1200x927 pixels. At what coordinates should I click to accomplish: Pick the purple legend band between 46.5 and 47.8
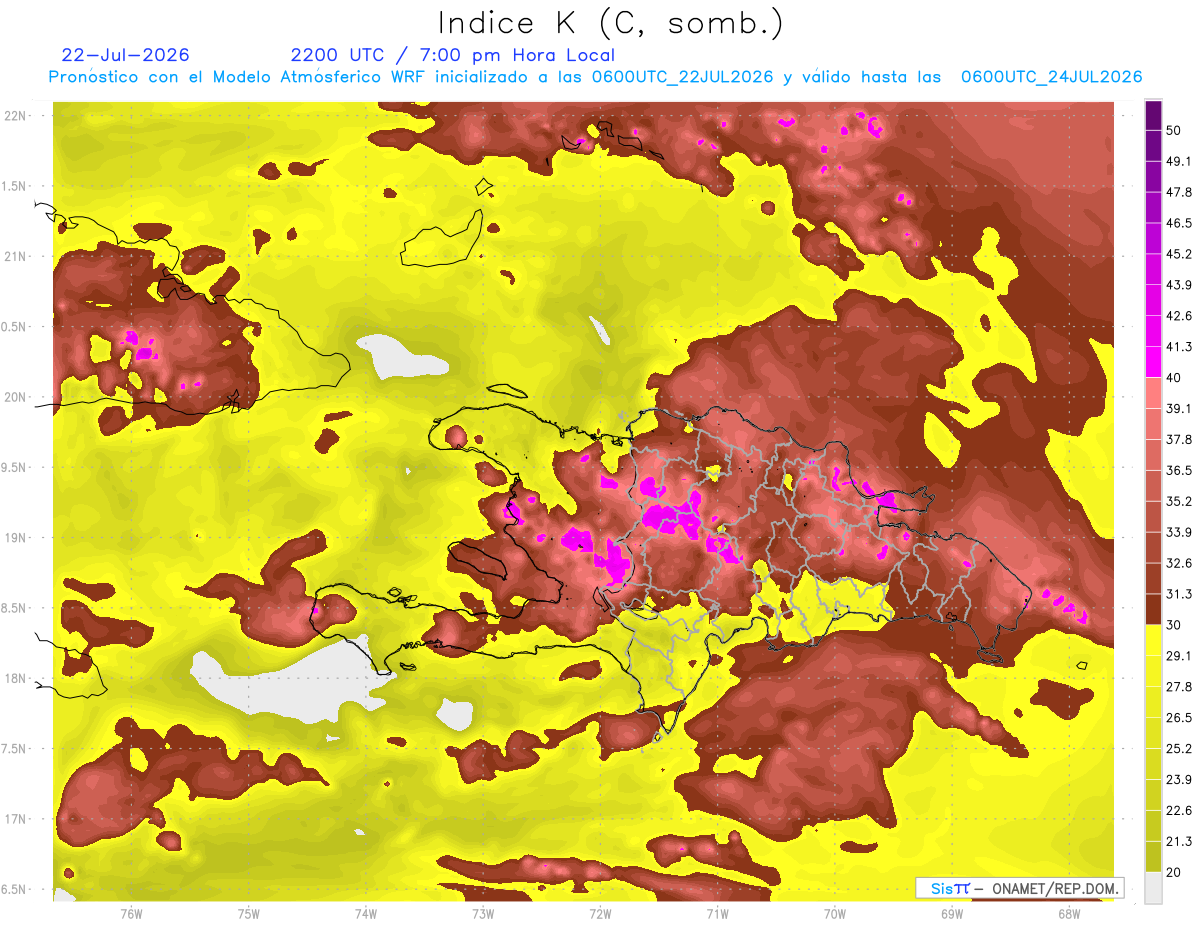pos(1153,208)
